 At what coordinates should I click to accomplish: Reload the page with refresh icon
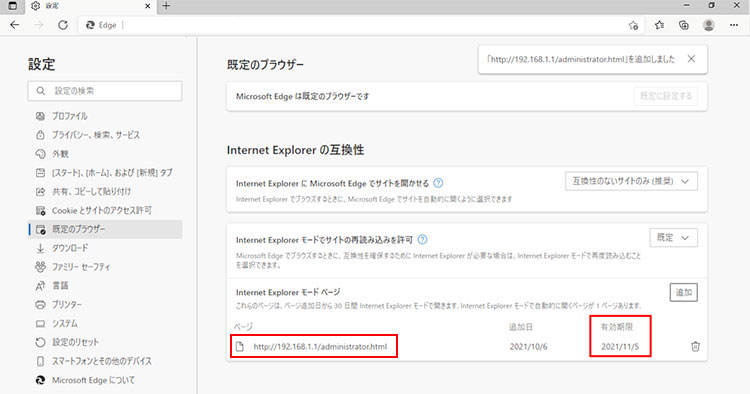click(x=63, y=25)
